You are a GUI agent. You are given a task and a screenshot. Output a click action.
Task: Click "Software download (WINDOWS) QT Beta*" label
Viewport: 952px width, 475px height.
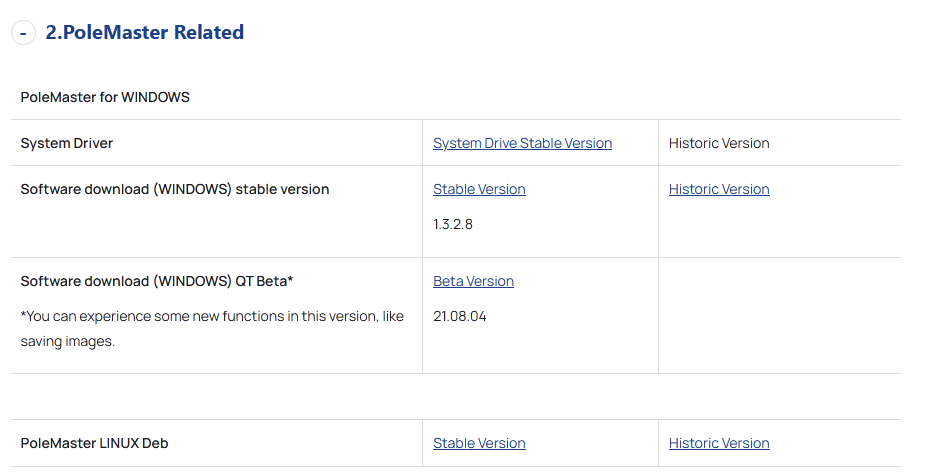point(157,281)
